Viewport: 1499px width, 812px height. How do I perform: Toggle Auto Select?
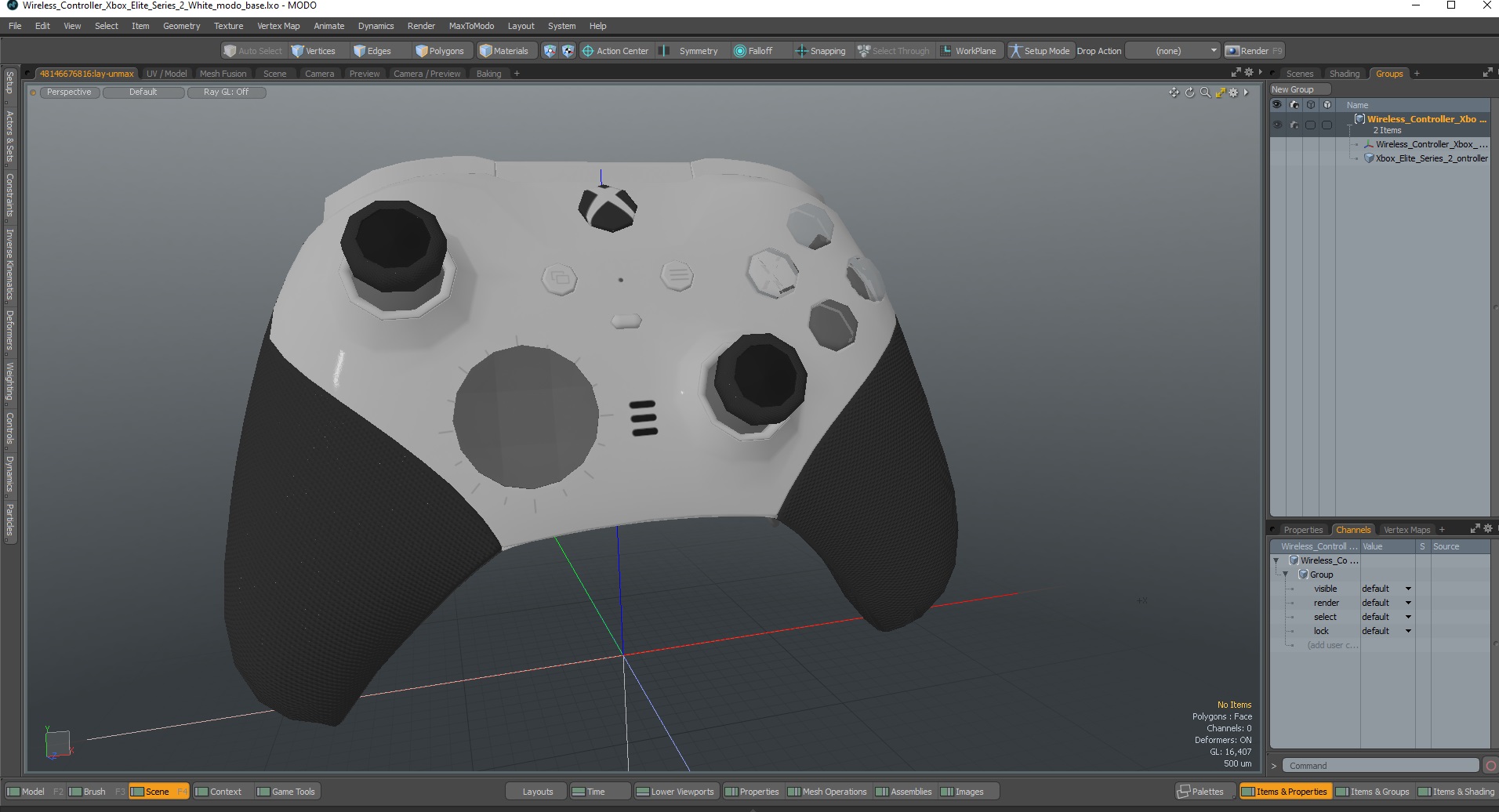point(252,51)
